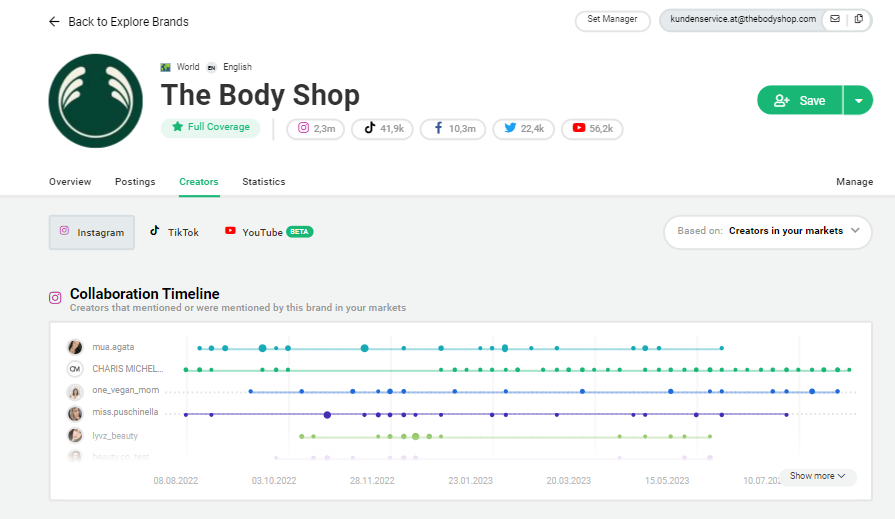Click the World flag icon

[166, 67]
